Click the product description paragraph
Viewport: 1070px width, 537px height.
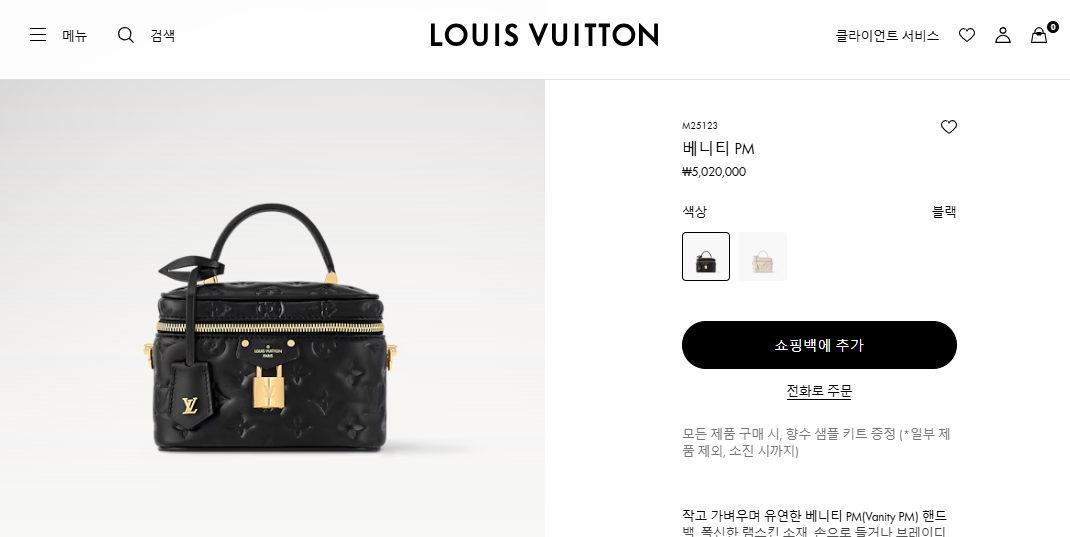coord(815,523)
